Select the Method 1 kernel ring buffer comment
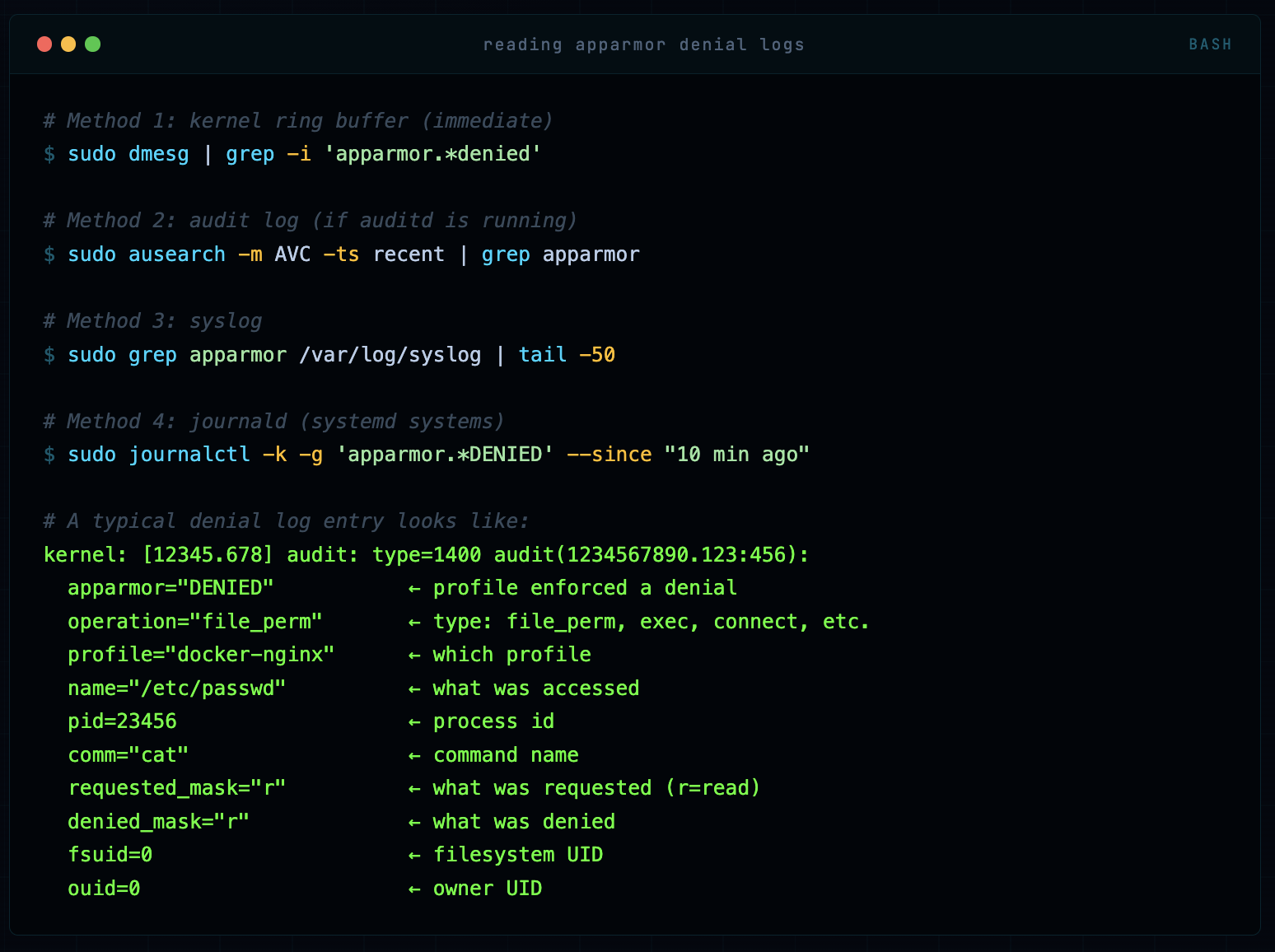 297,120
